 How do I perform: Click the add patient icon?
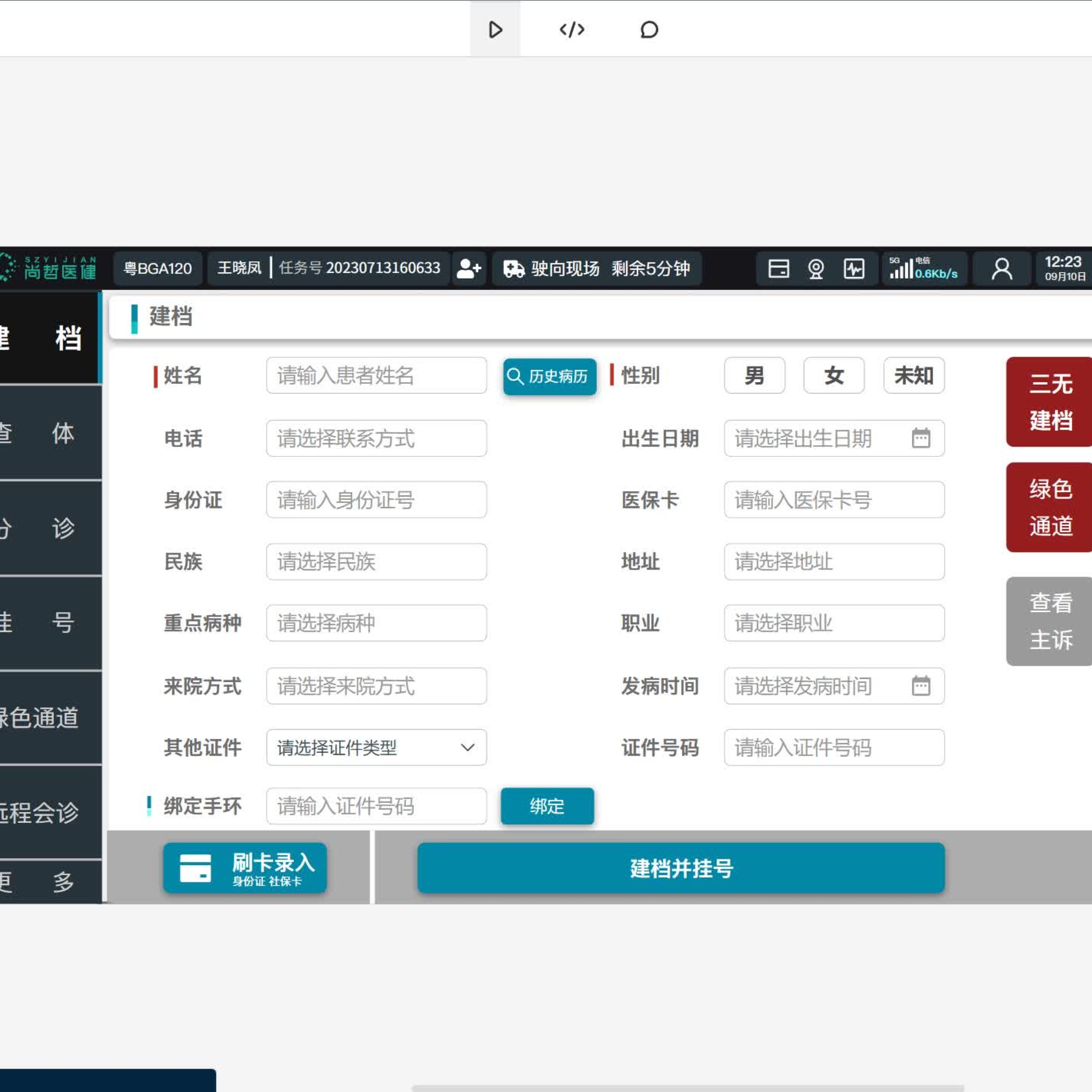(468, 268)
